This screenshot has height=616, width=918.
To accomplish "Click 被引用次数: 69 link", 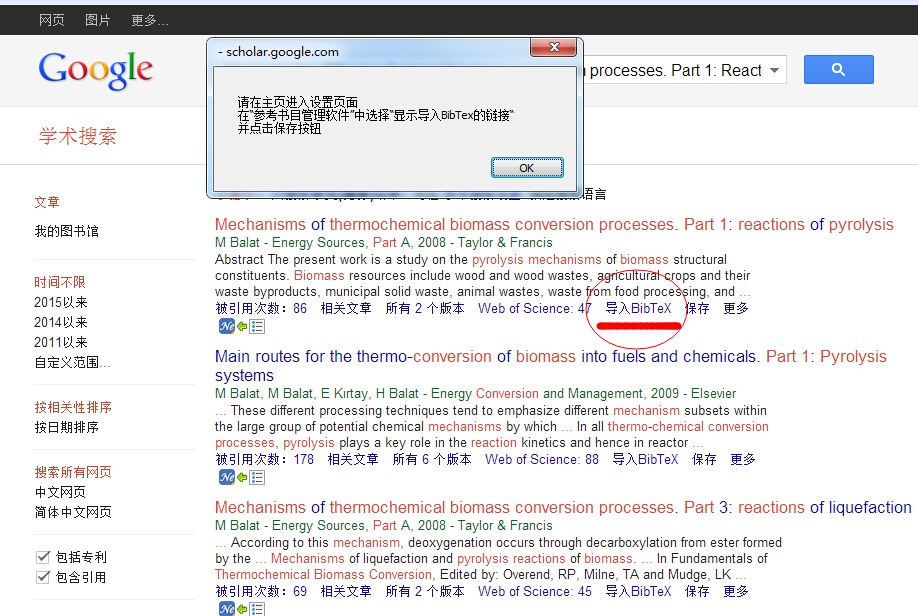I will click(x=261, y=591).
